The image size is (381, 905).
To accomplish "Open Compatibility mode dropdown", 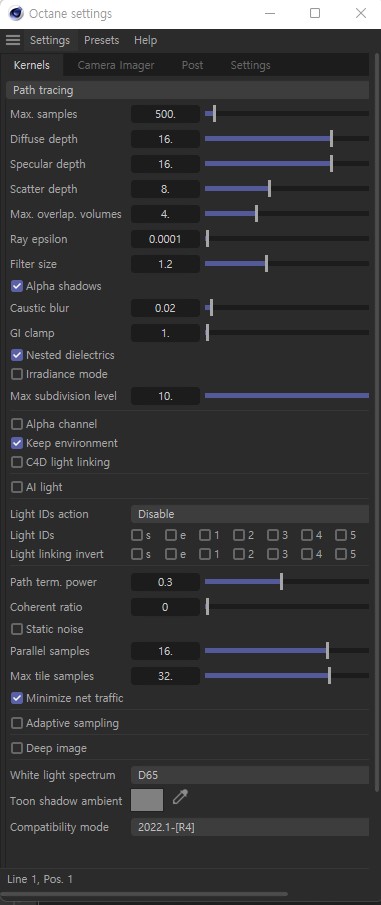I will pos(250,827).
